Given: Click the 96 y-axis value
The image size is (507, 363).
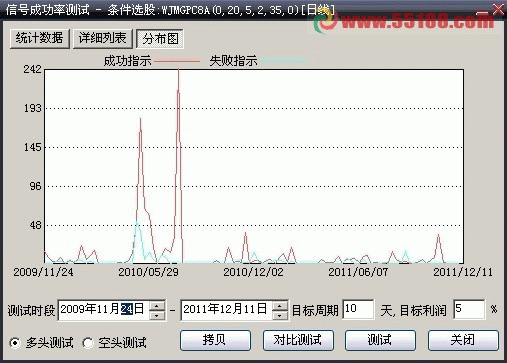Looking at the screenshot, I should (35, 186).
